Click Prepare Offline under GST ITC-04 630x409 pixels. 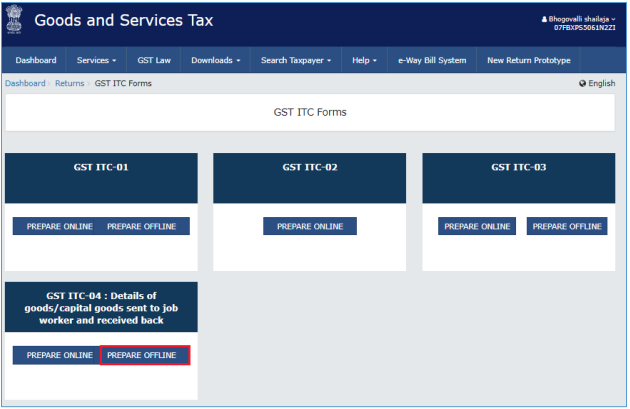(x=145, y=356)
